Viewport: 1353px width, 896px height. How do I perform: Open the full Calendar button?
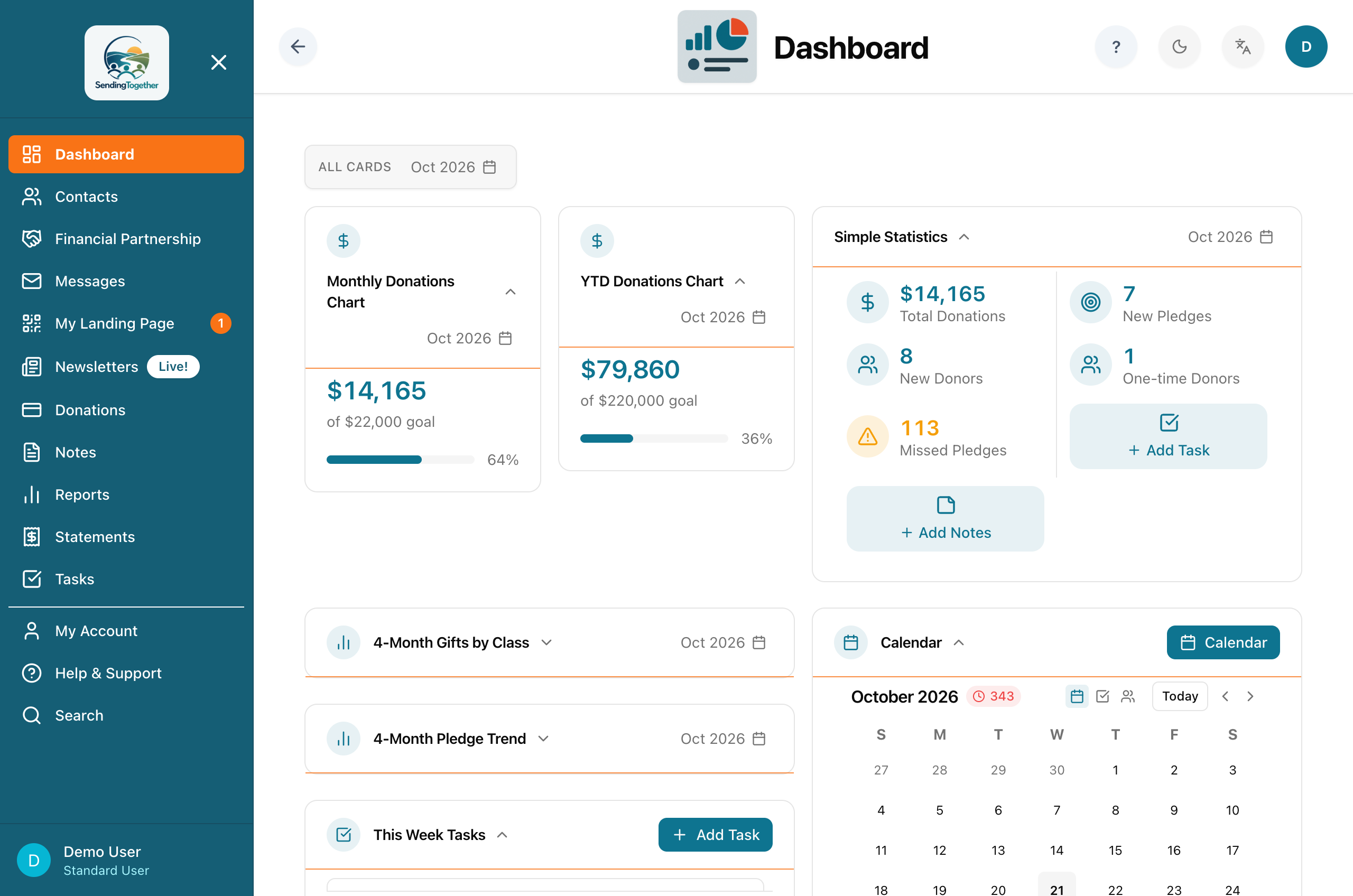pos(1223,642)
